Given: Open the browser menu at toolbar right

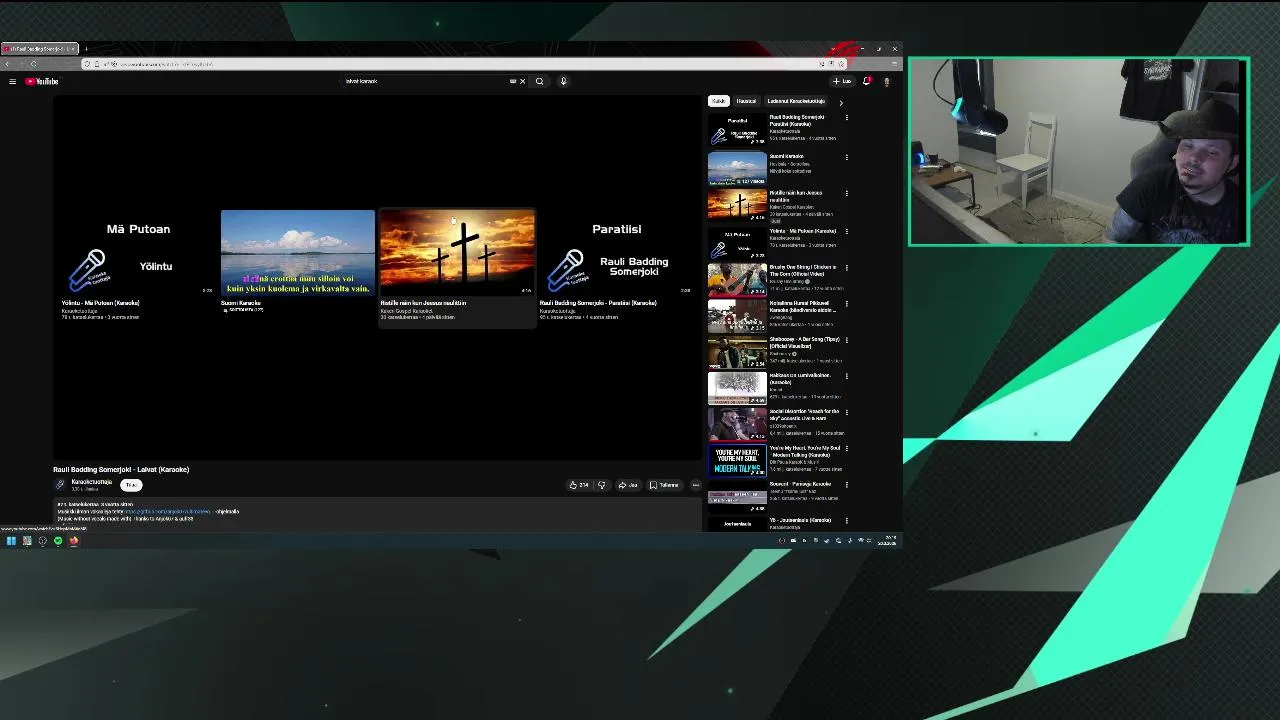Looking at the screenshot, I should 894,64.
